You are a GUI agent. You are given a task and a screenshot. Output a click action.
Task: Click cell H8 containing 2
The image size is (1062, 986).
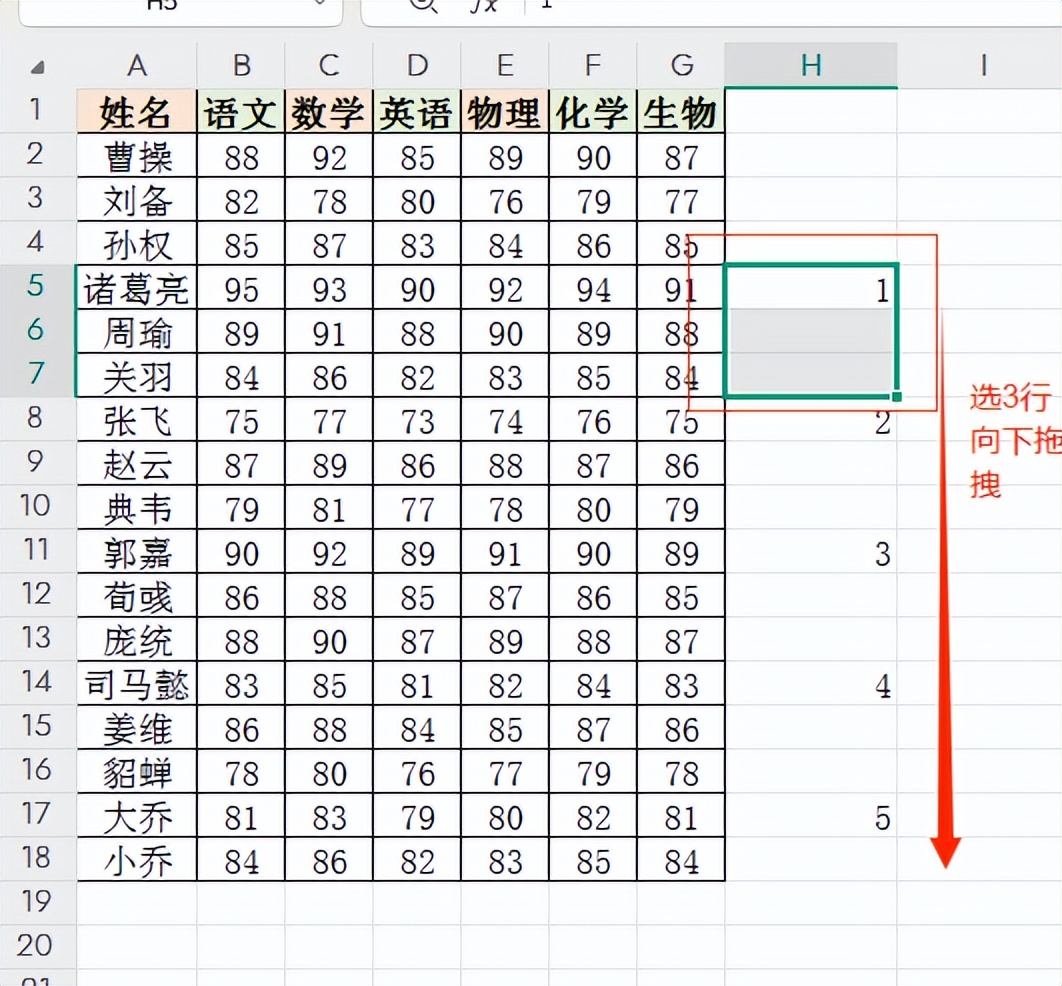(x=811, y=420)
